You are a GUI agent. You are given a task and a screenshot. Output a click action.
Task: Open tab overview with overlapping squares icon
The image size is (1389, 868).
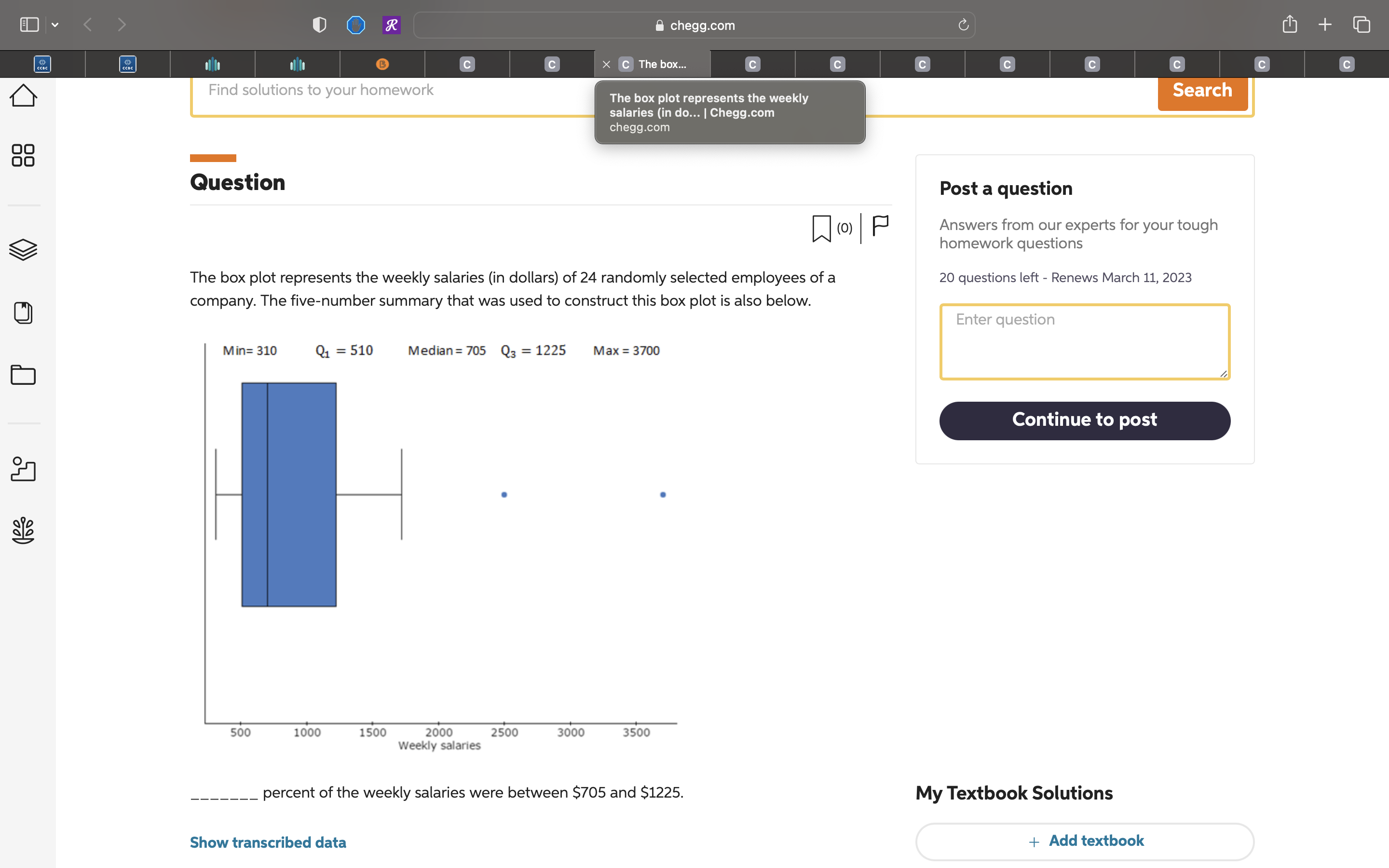(x=1362, y=25)
